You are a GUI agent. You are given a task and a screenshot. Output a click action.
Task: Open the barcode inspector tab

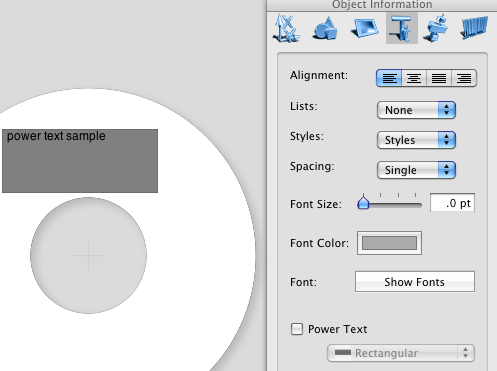[474, 28]
